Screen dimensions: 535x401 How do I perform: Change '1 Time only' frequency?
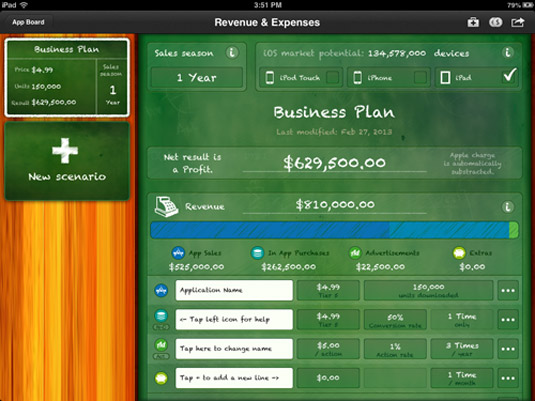(x=462, y=319)
